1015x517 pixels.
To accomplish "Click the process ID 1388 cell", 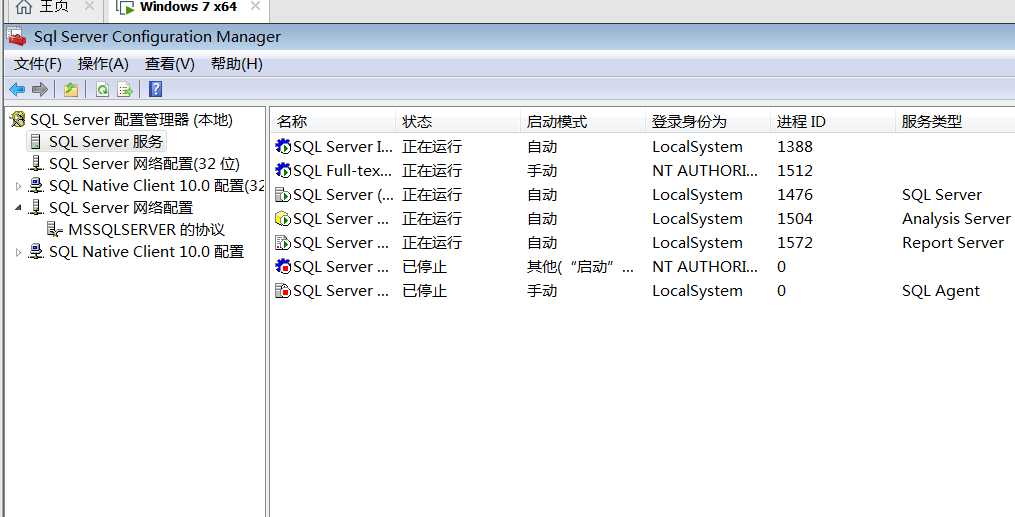I will pyautogui.click(x=795, y=147).
